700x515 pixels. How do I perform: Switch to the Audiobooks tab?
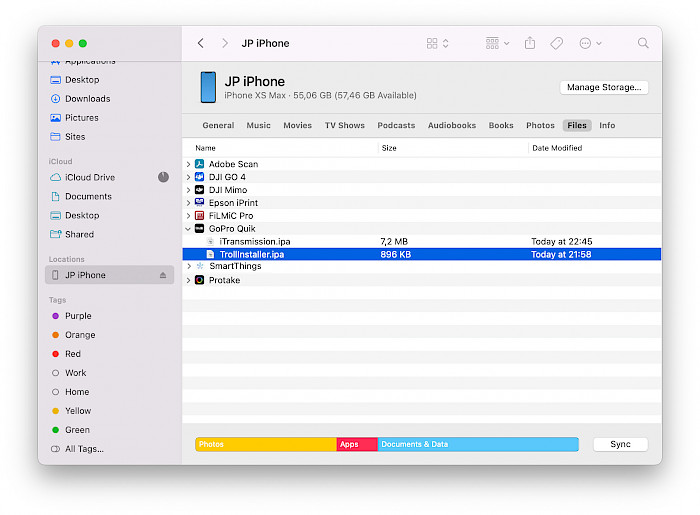pyautogui.click(x=452, y=125)
